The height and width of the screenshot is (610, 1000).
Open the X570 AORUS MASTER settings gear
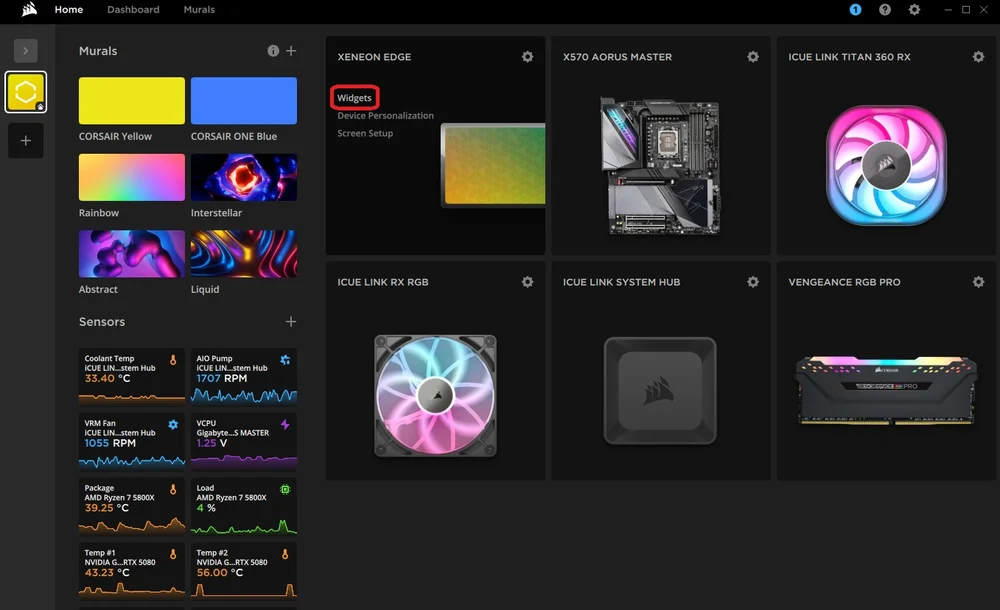pyautogui.click(x=753, y=57)
